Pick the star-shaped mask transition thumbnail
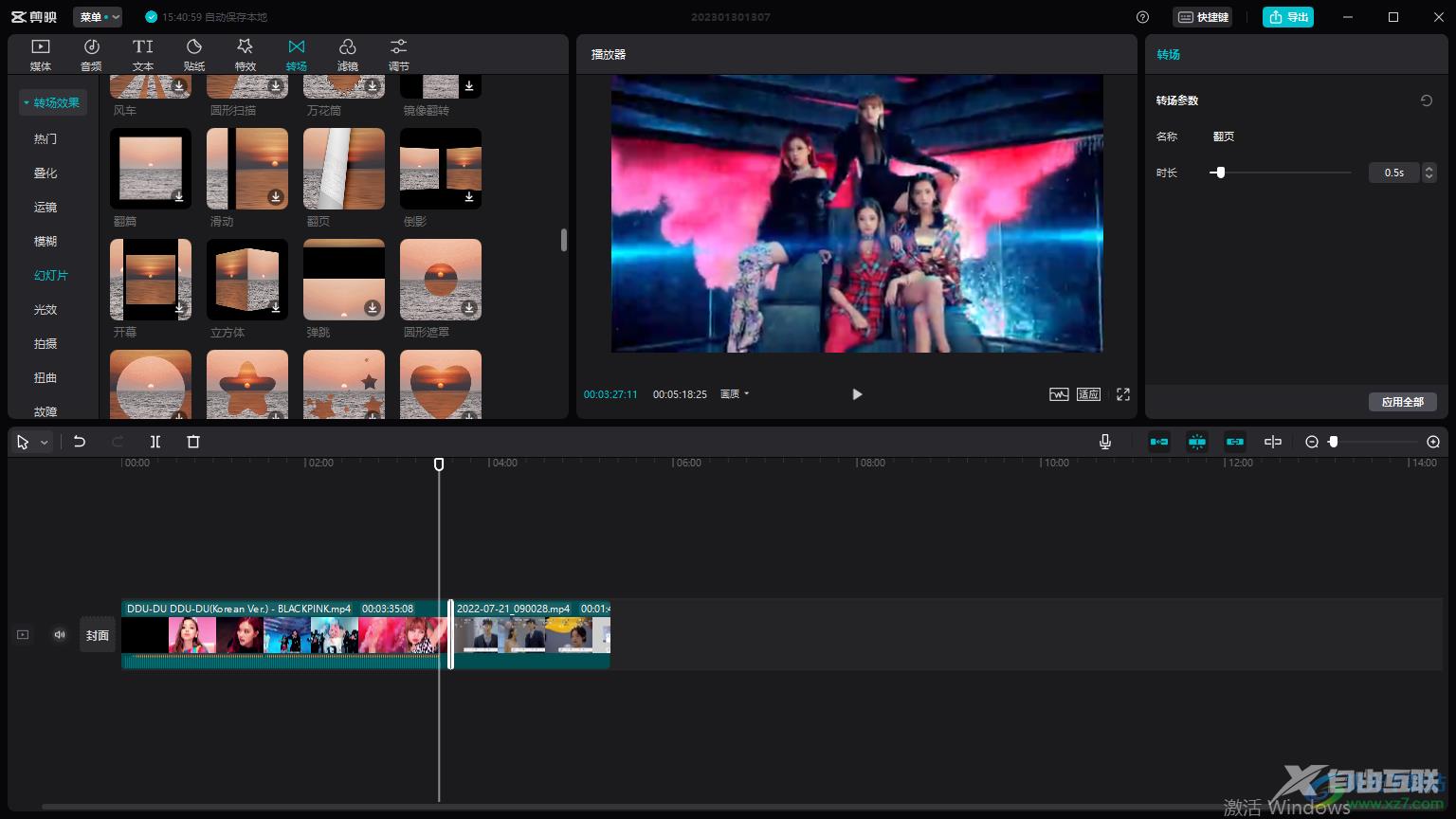The width and height of the screenshot is (1456, 819). 247,385
